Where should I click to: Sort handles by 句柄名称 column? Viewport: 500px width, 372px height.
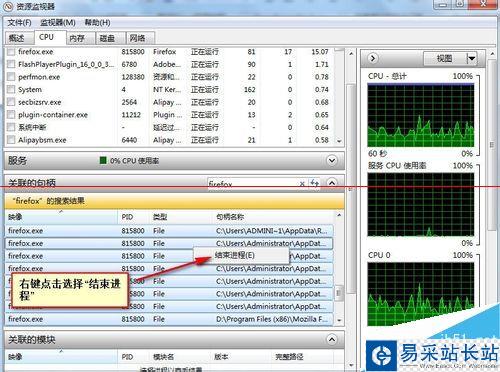pyautogui.click(x=273, y=217)
